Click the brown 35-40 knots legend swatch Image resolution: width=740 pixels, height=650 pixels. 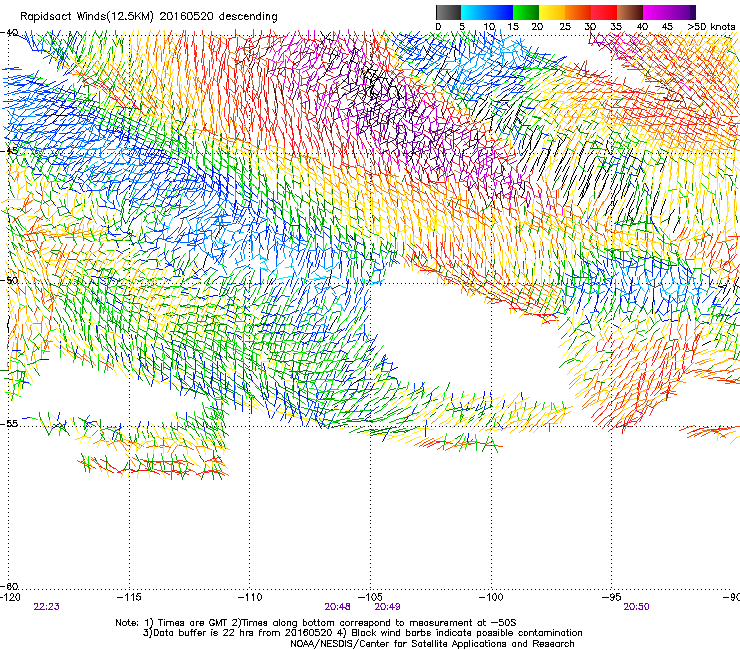pos(630,12)
